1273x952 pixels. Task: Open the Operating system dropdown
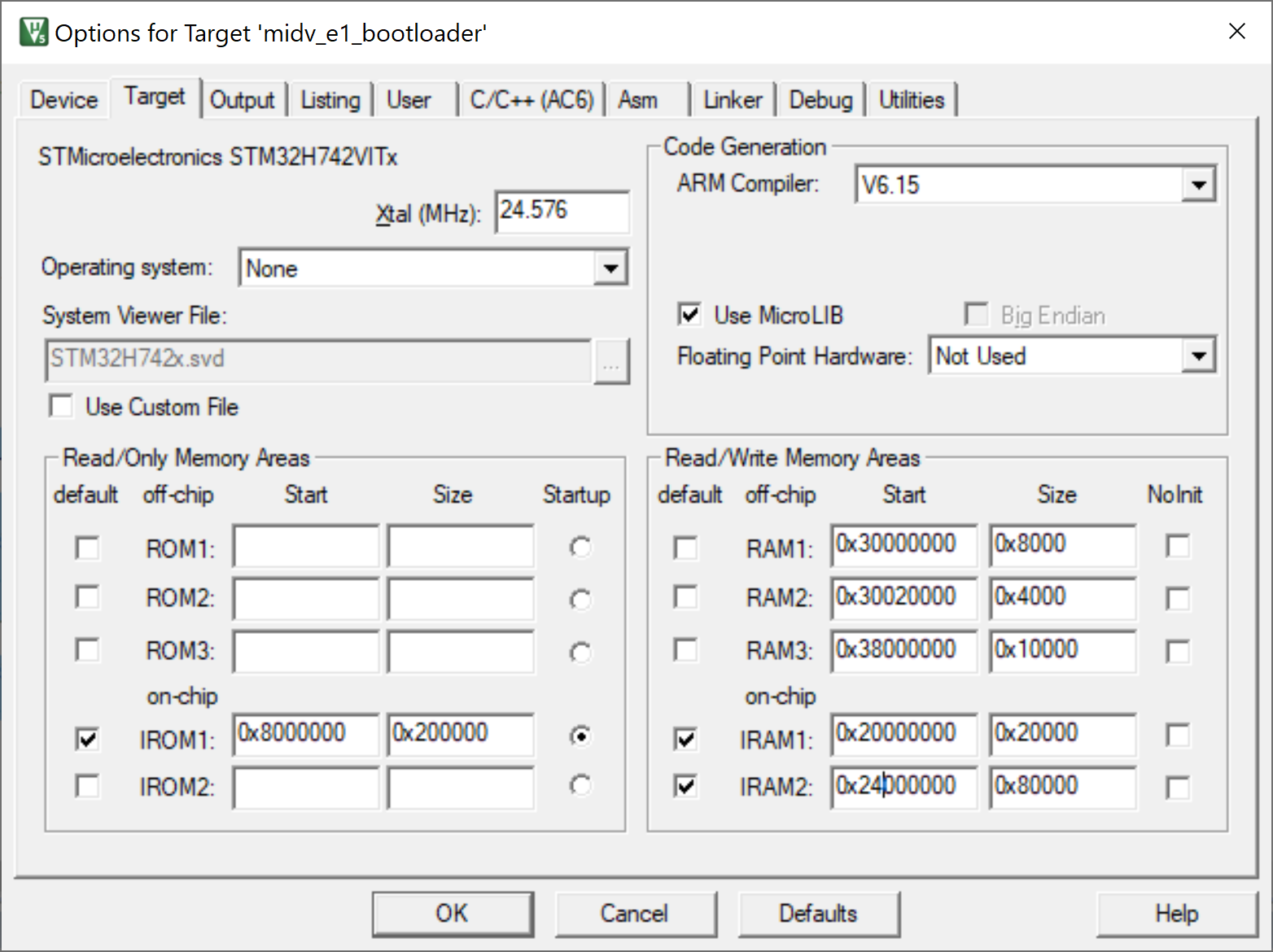tap(610, 268)
